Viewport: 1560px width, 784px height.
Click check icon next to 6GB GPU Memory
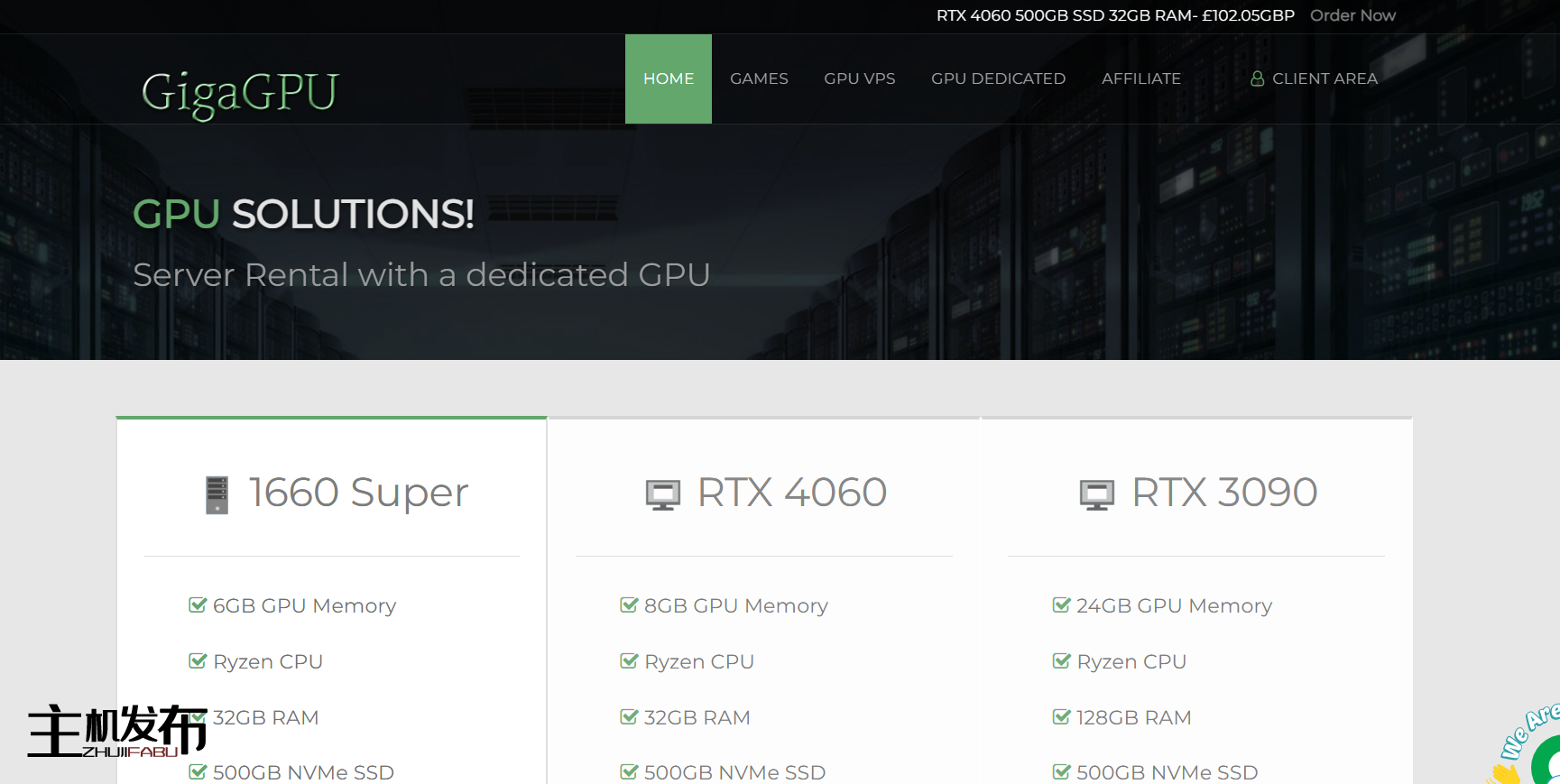[x=198, y=605]
